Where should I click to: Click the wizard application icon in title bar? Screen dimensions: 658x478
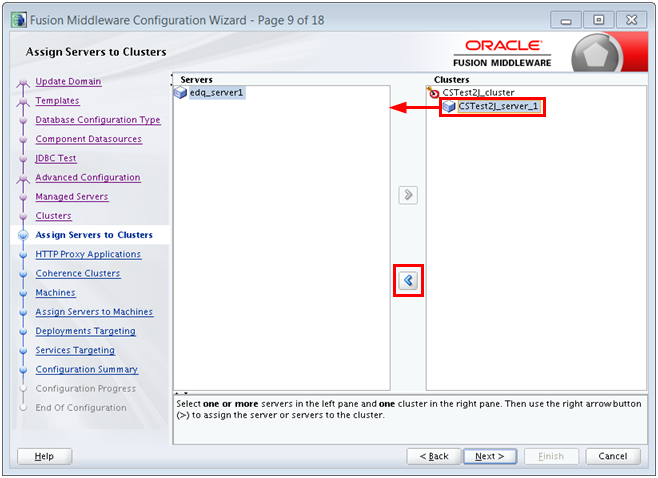click(x=19, y=20)
